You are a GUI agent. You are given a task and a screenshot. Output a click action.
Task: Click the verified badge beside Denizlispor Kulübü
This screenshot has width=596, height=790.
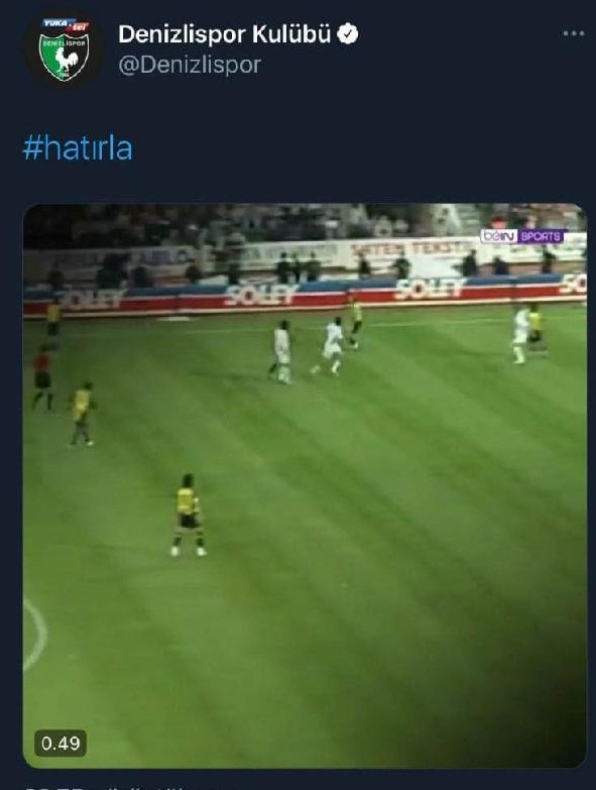tap(347, 34)
